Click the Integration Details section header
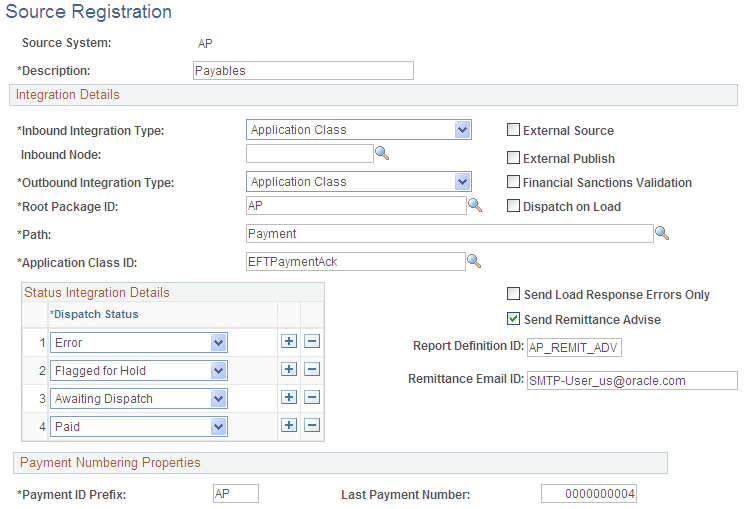Screen dimensions: 744x509 [373, 95]
